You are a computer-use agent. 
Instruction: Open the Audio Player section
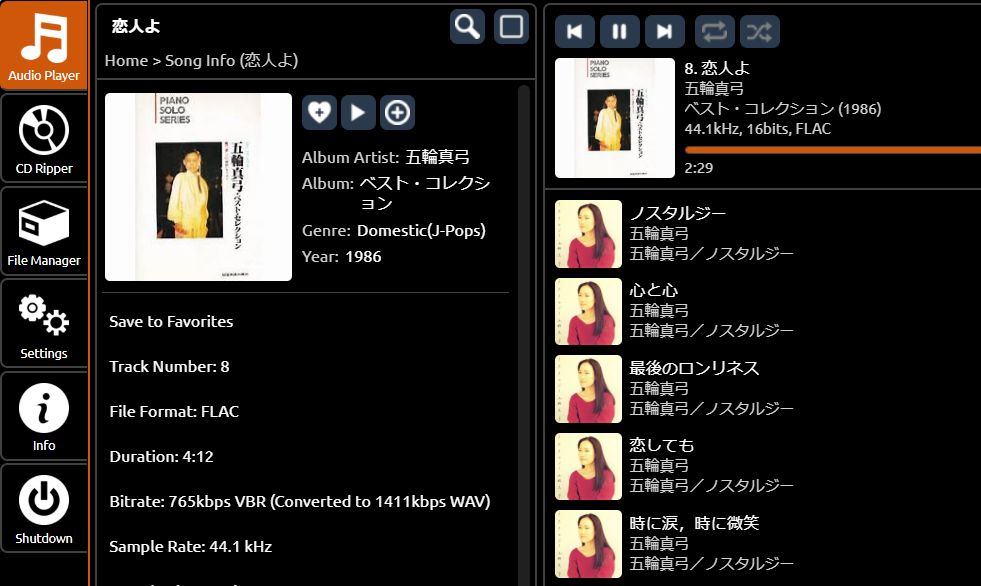point(44,46)
